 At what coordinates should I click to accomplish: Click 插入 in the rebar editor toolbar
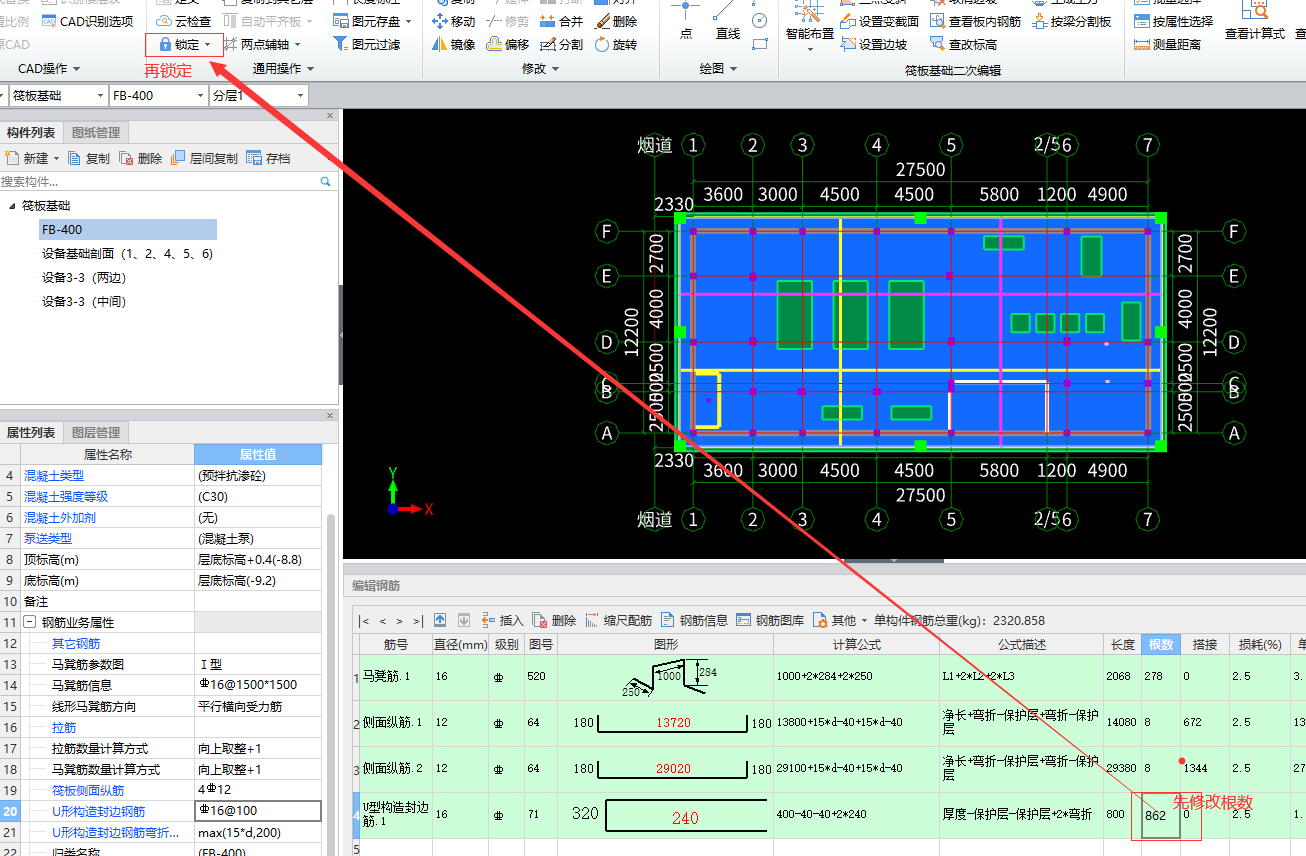pos(502,620)
